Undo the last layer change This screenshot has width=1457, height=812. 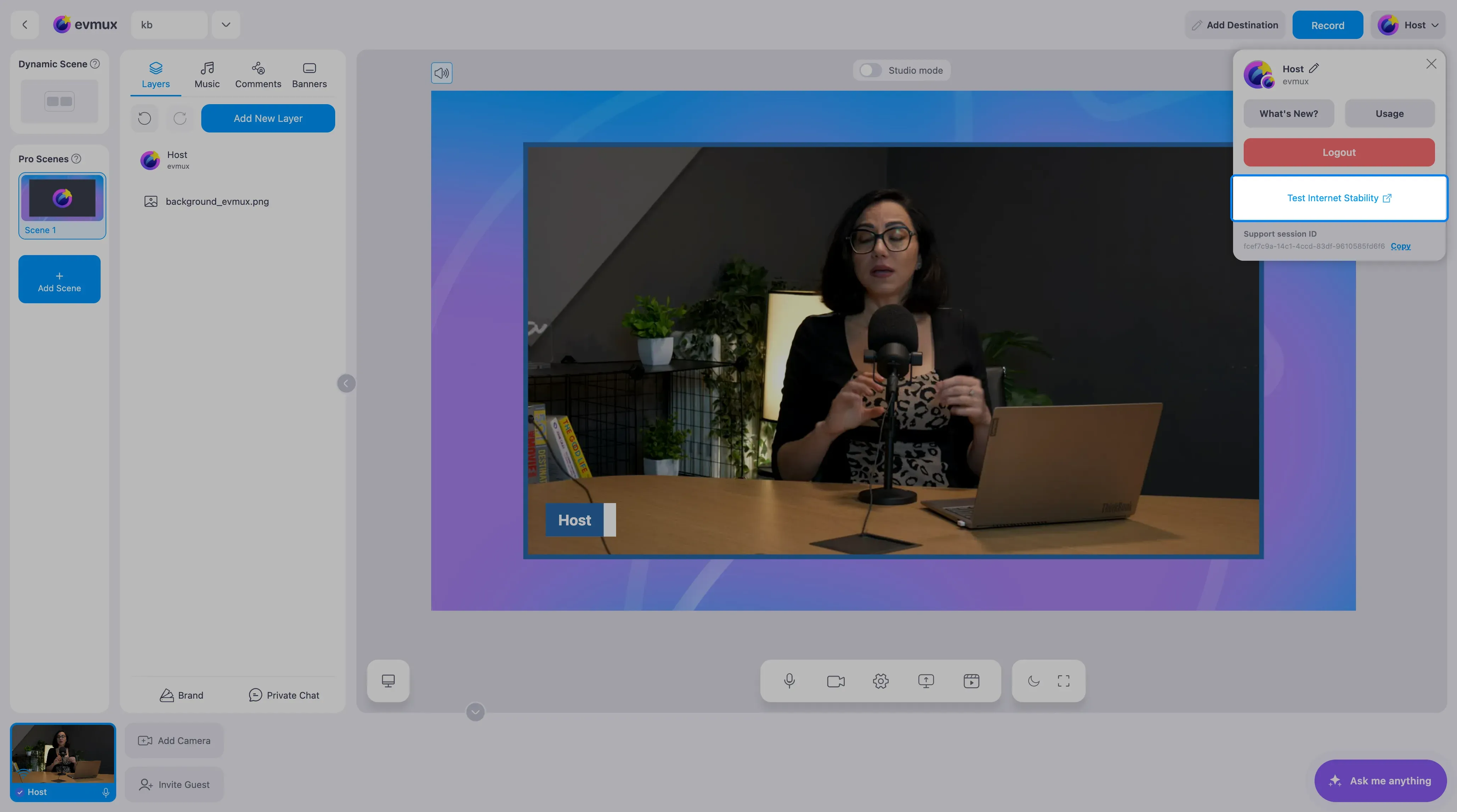(x=145, y=118)
